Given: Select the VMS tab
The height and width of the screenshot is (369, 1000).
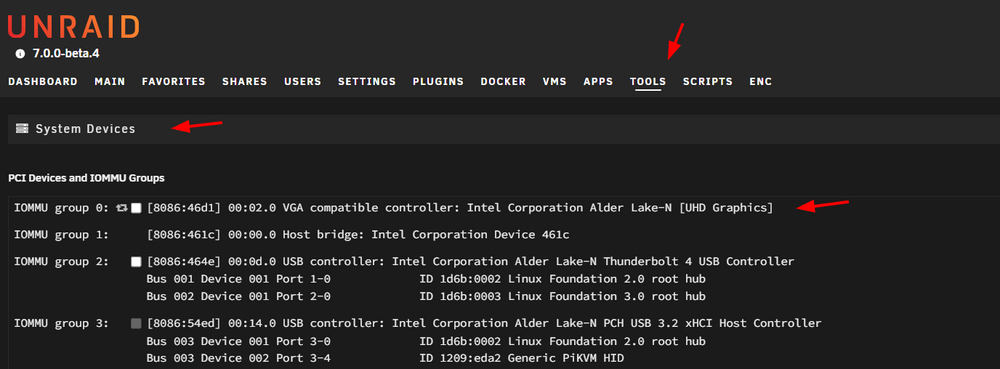Looking at the screenshot, I should [x=554, y=82].
